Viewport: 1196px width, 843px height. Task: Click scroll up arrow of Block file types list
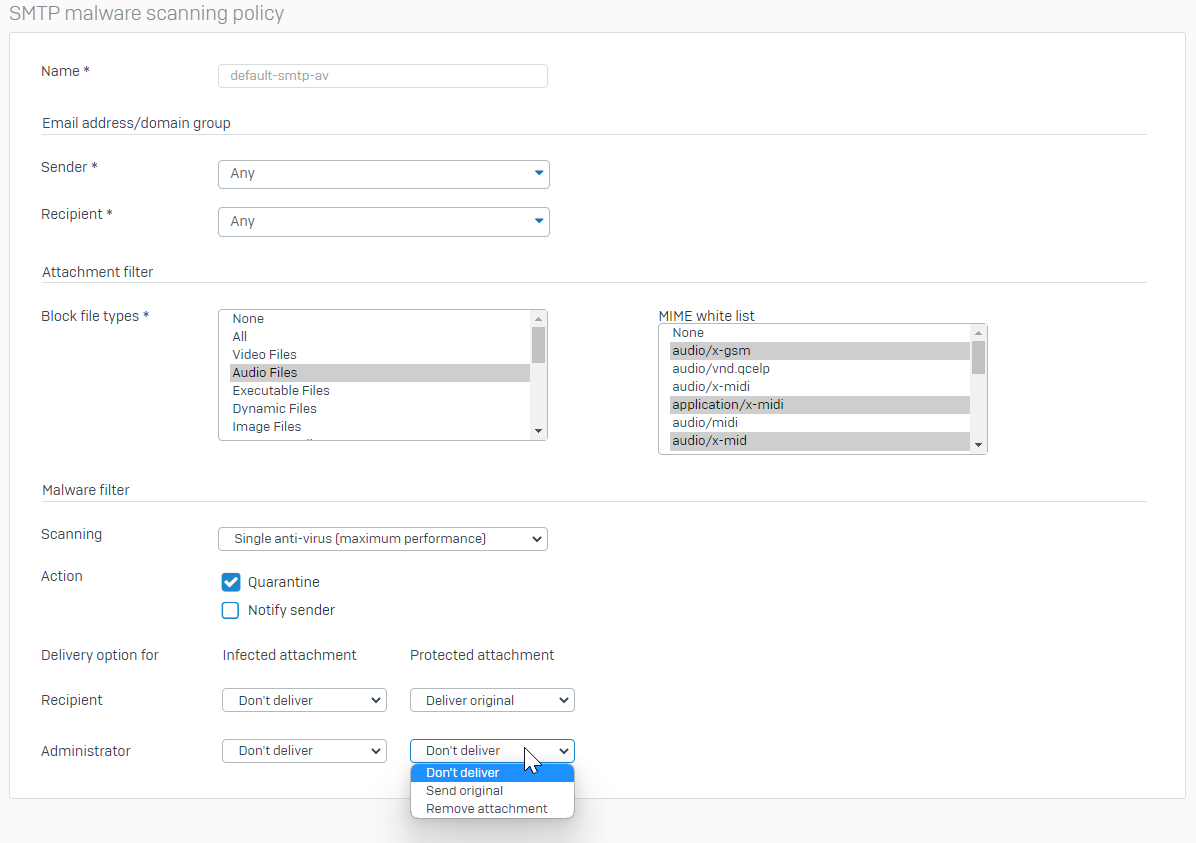pyautogui.click(x=539, y=318)
